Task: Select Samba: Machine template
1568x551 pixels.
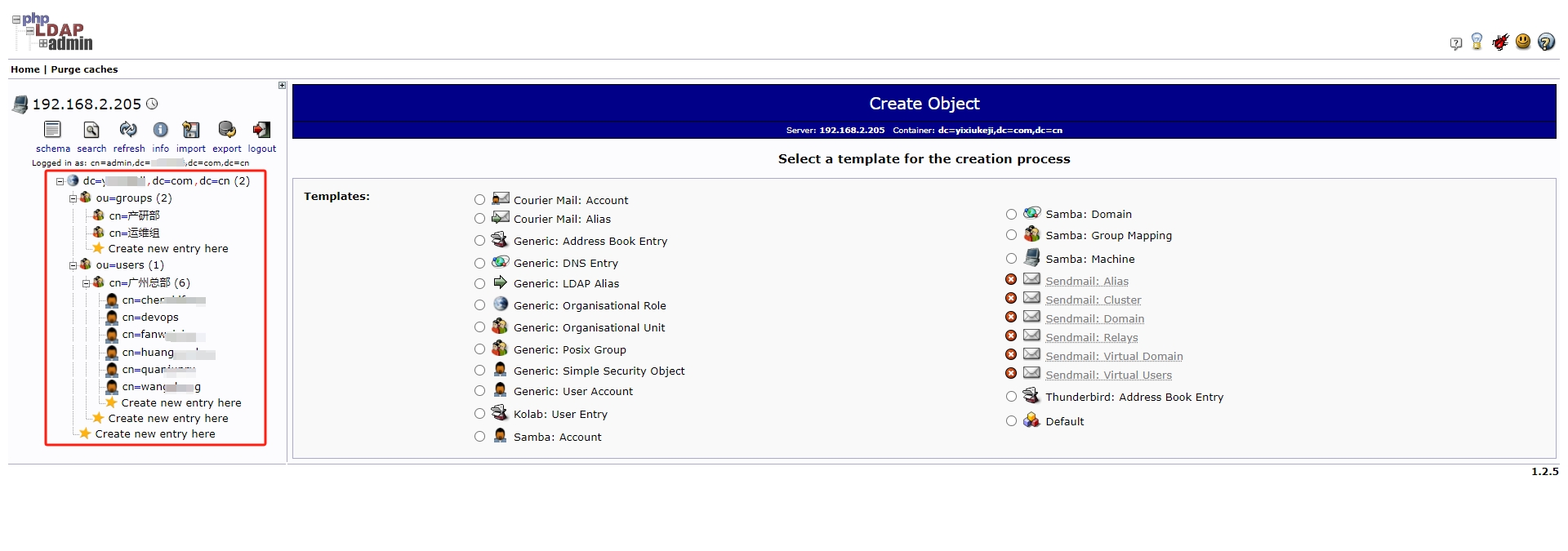Action: 1011,259
